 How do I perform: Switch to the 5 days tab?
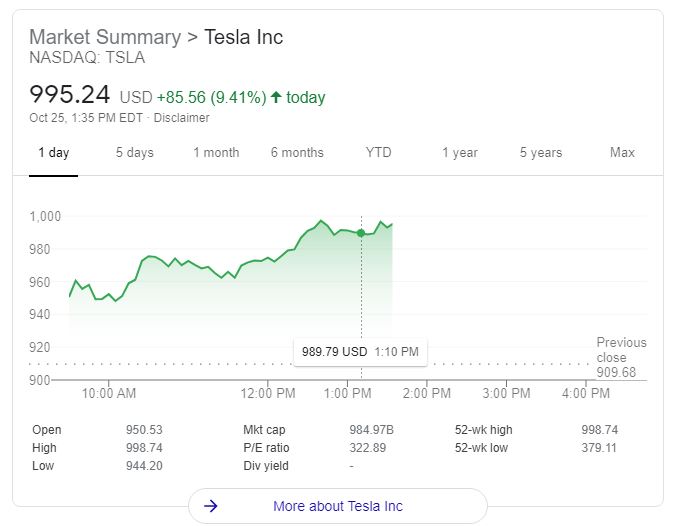134,153
